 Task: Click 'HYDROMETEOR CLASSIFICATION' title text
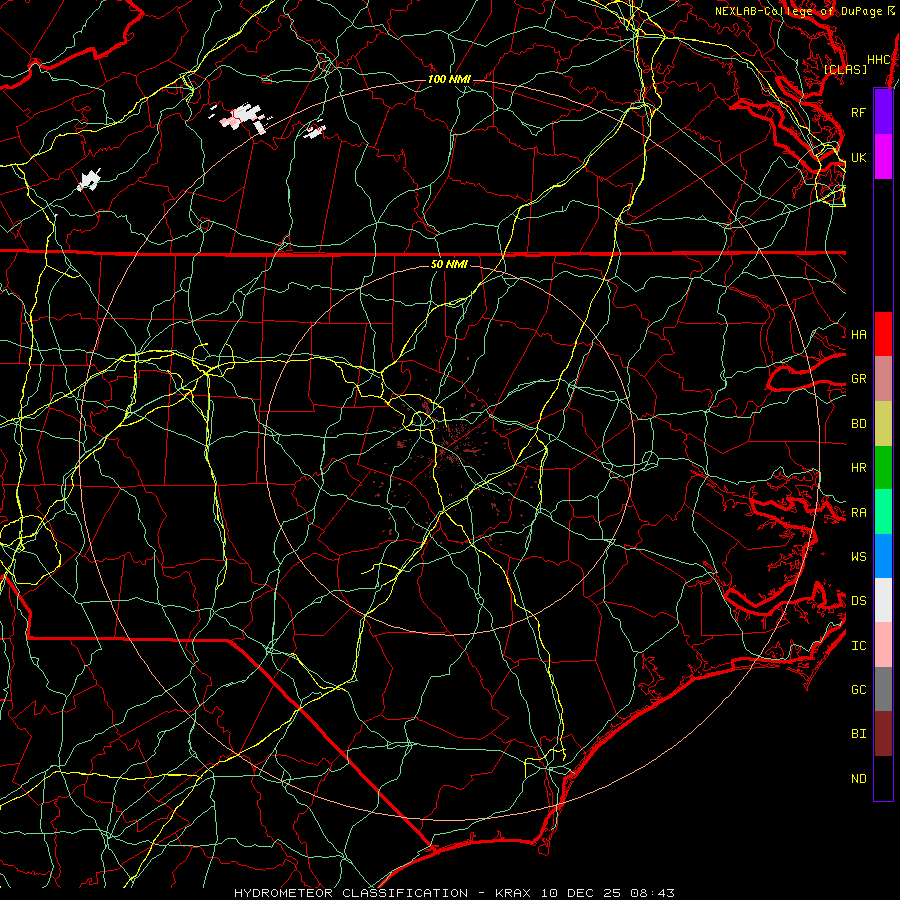point(351,893)
